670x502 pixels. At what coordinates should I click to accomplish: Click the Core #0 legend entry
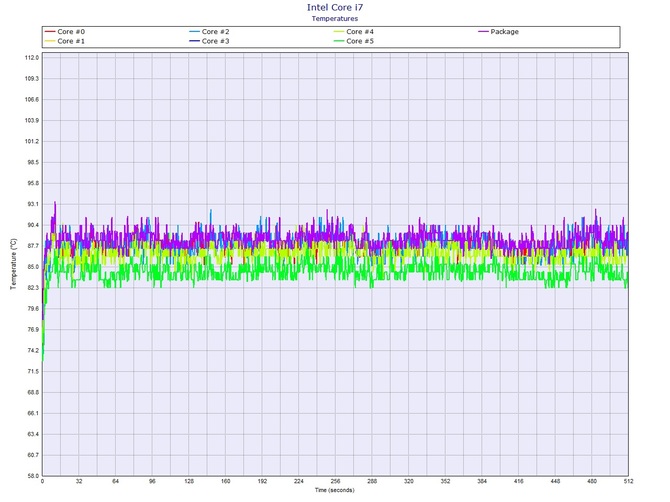[65, 32]
